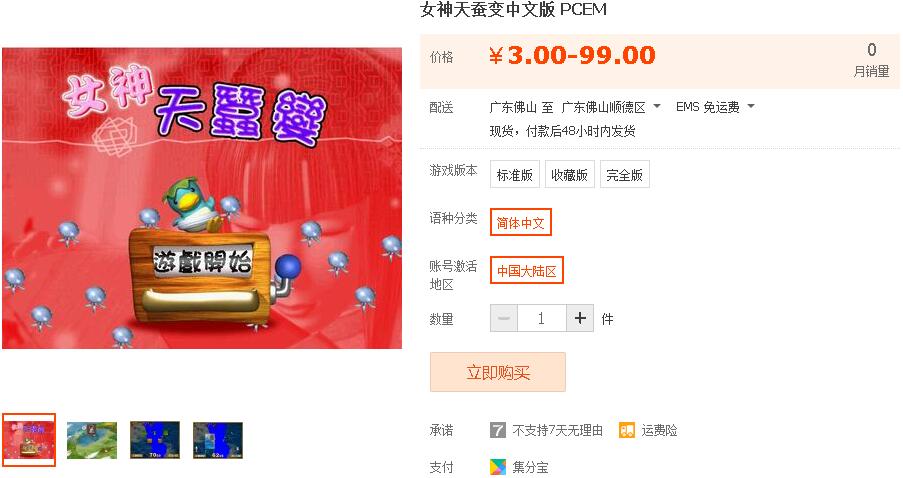Click the 7-day no-return policy icon
This screenshot has width=903, height=478.
point(498,430)
